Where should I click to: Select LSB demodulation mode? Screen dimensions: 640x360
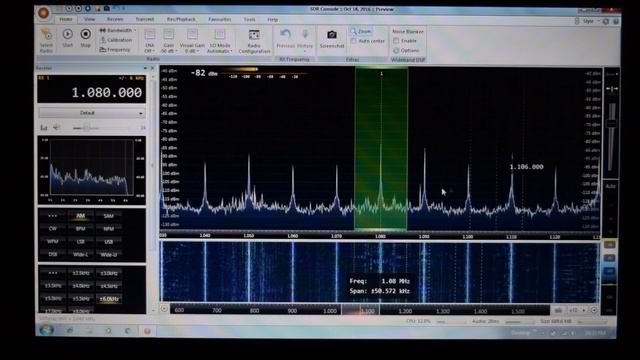(x=81, y=242)
